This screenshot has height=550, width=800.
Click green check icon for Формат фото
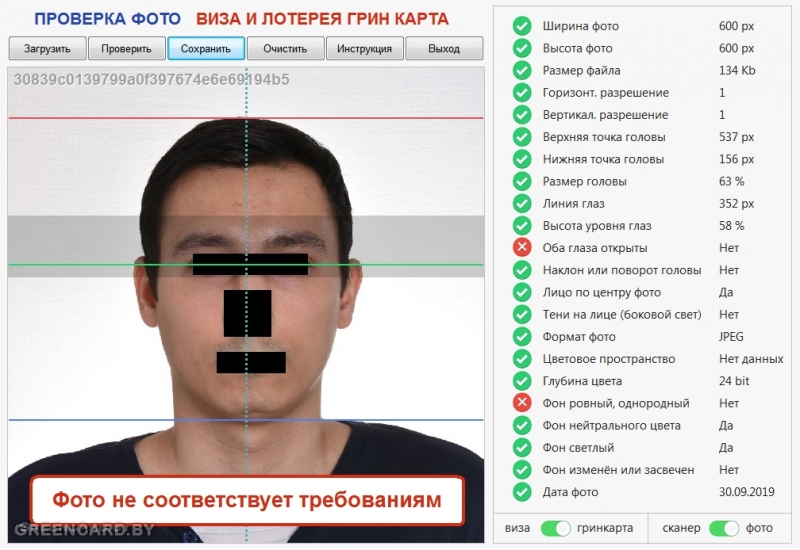point(522,336)
